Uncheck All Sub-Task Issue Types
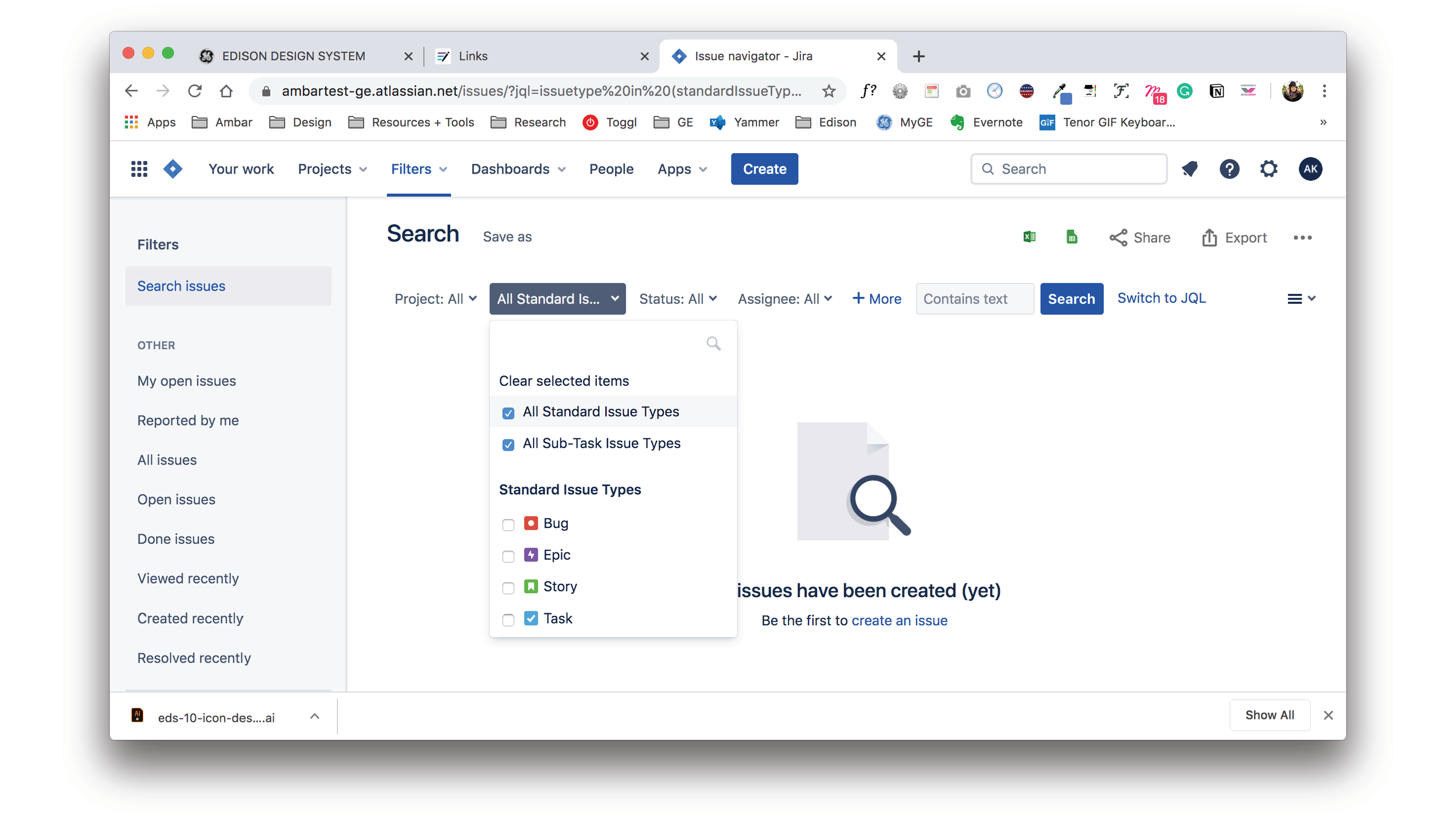1456x819 pixels. pos(508,444)
